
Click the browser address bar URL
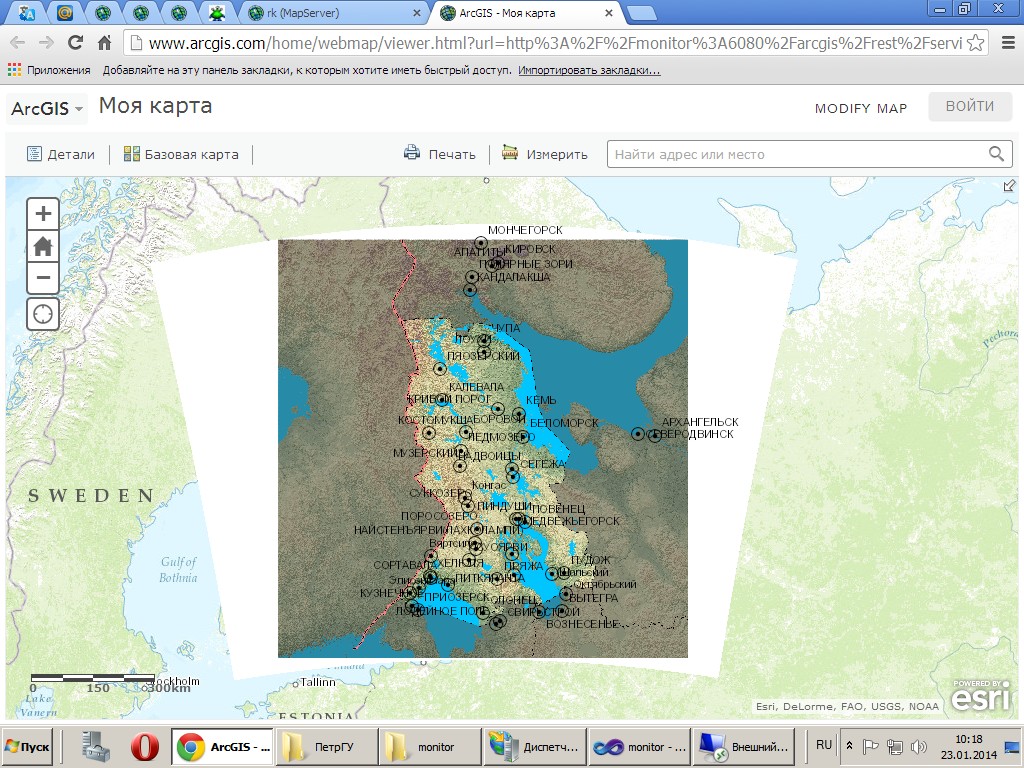pyautogui.click(x=555, y=43)
